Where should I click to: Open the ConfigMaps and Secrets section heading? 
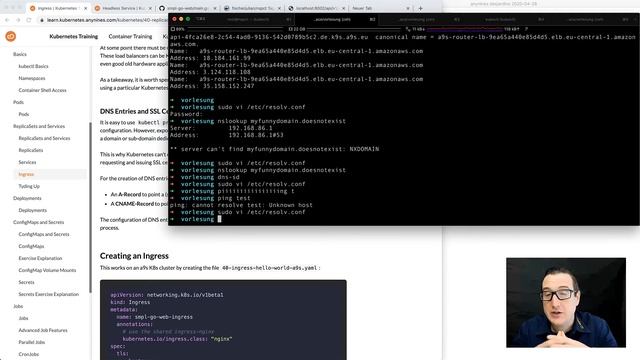pyautogui.click(x=38, y=222)
